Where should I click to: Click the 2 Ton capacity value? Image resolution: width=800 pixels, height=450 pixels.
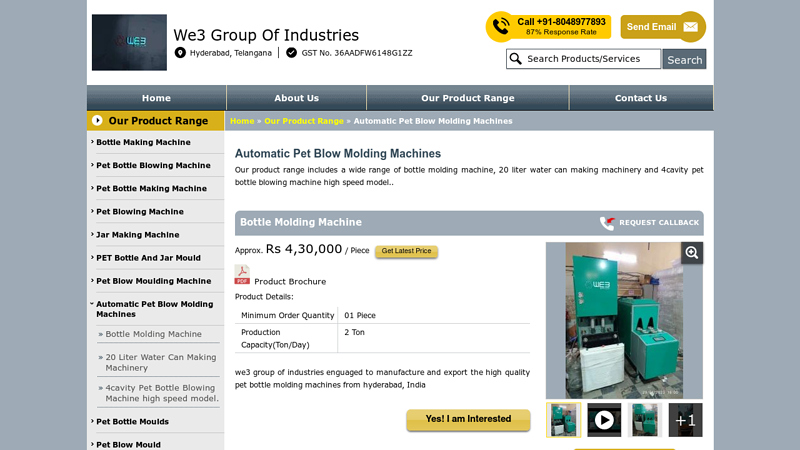pos(354,332)
